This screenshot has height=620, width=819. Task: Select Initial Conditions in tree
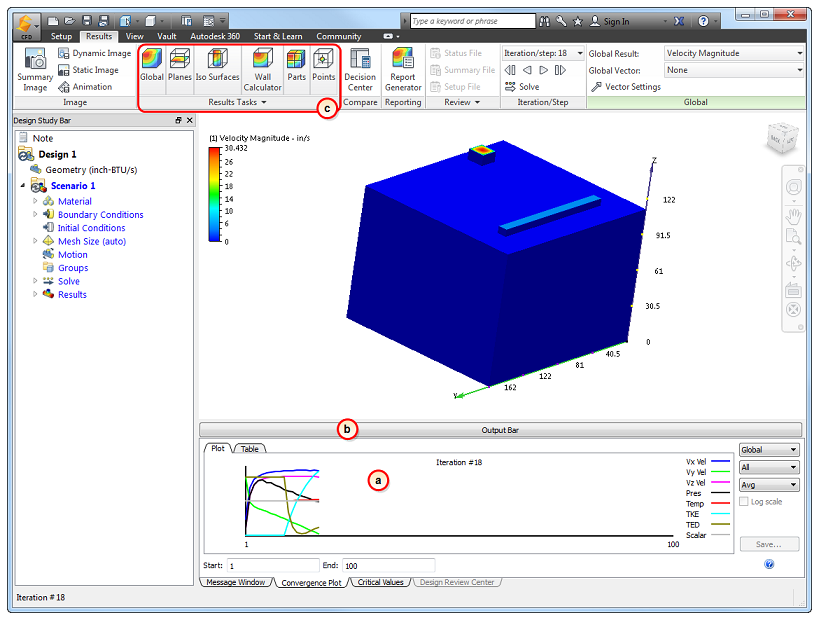85,228
